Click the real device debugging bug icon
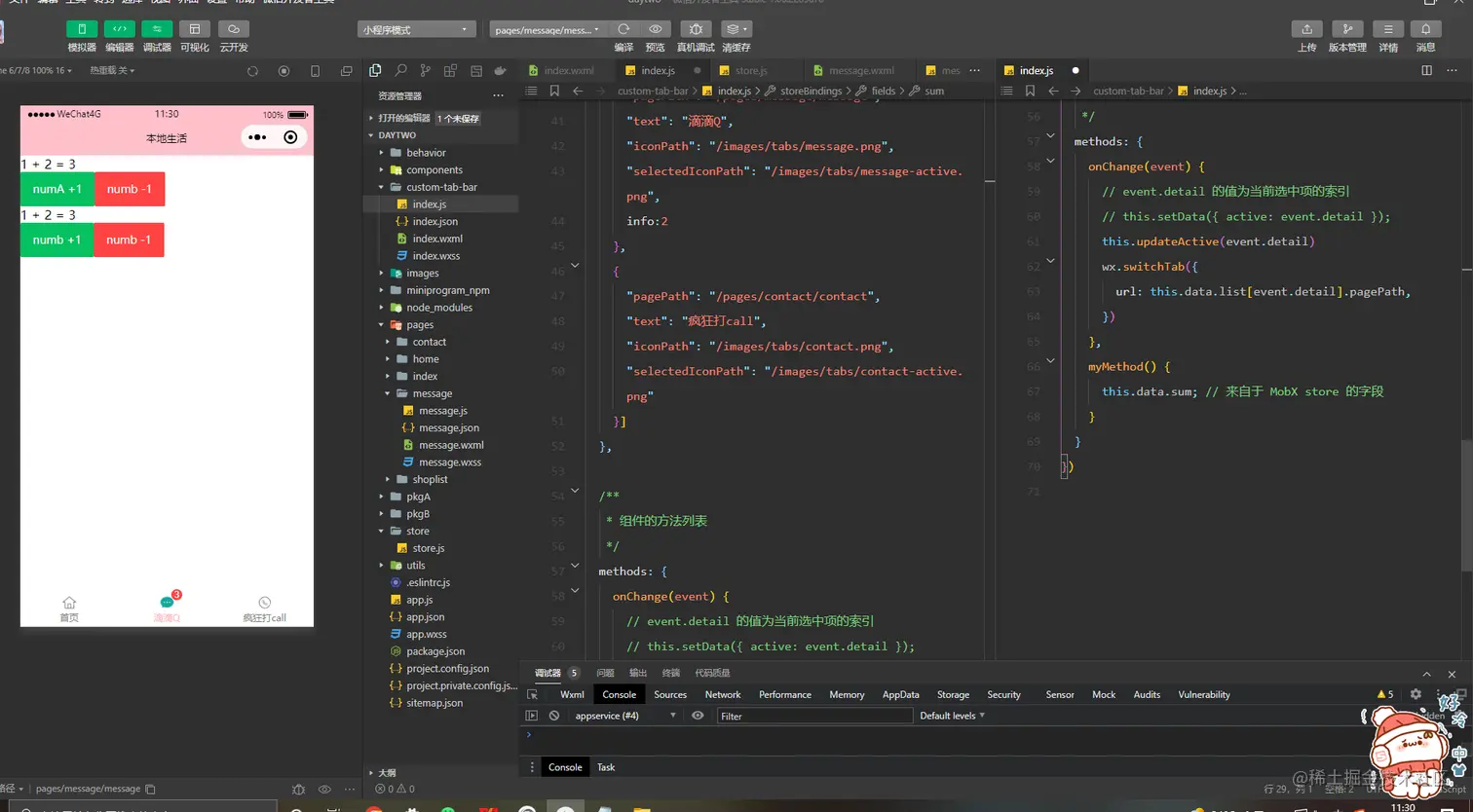The height and width of the screenshot is (812, 1473). 696,29
